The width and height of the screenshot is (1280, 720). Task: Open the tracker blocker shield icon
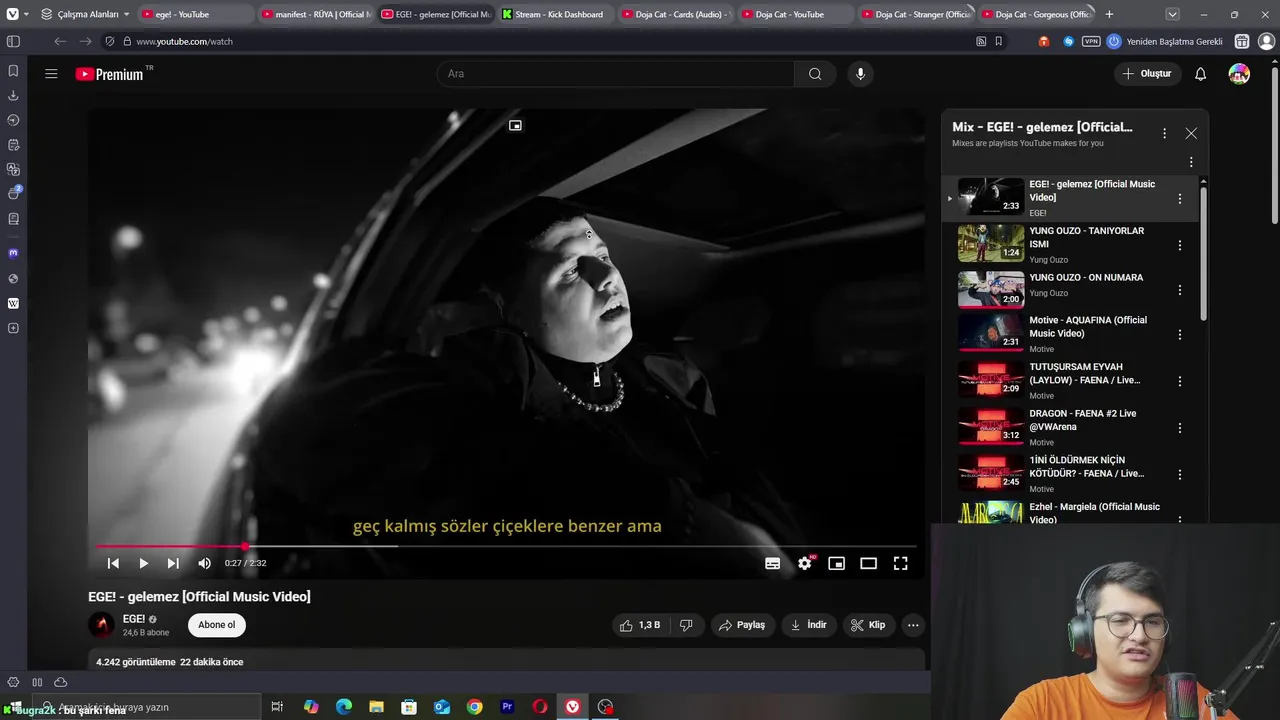tap(110, 41)
